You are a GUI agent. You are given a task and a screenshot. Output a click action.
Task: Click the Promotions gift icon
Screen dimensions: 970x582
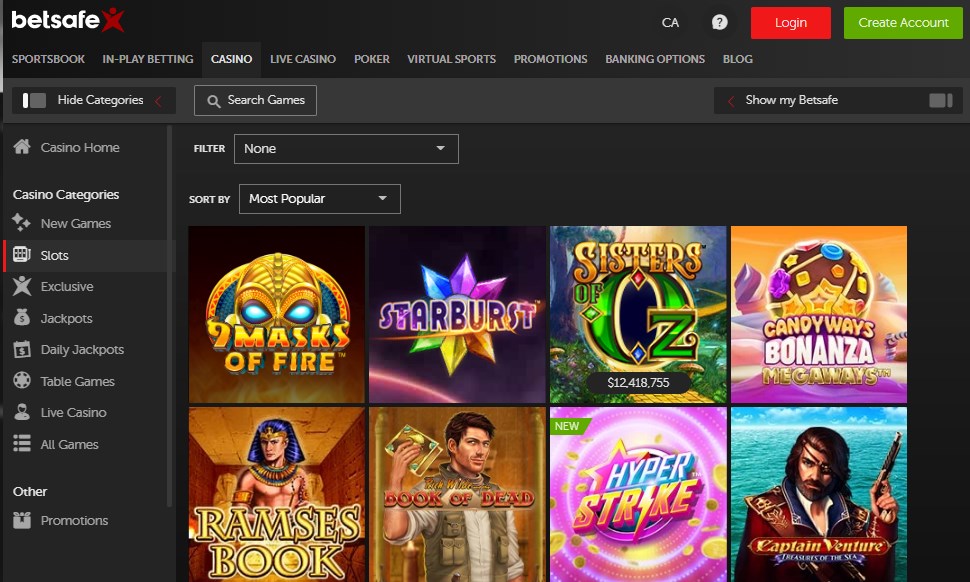22,520
